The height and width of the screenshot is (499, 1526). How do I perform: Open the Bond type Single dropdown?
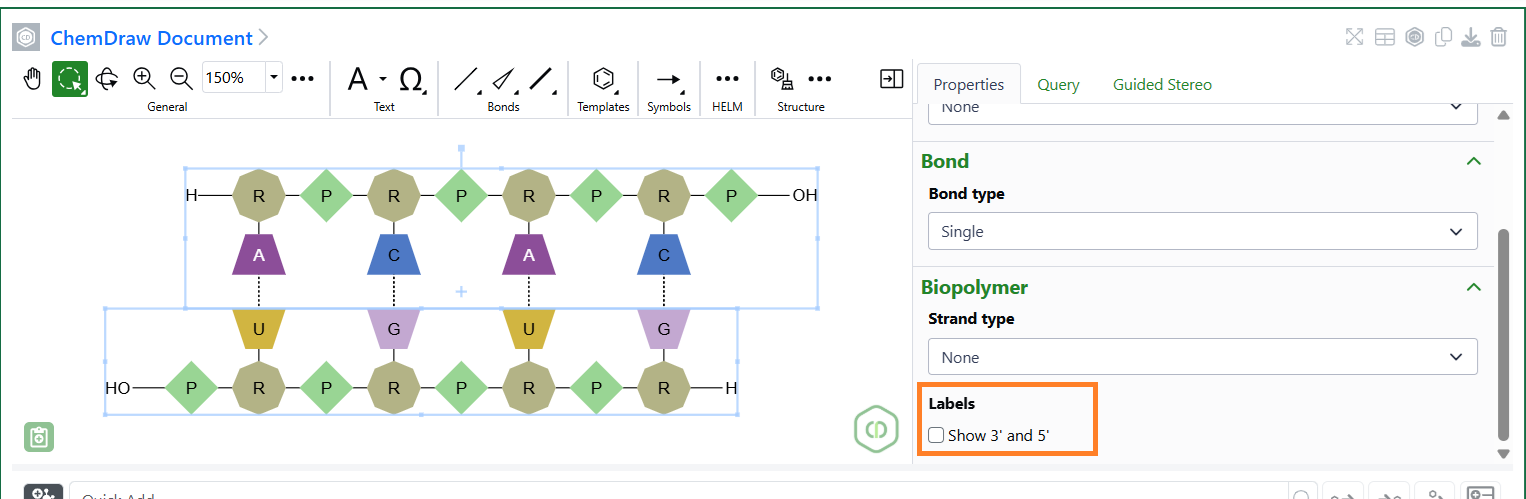[x=1203, y=231]
